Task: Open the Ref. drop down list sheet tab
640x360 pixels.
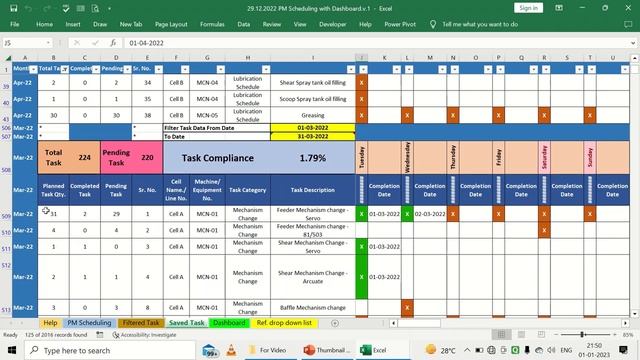Action: click(x=284, y=323)
